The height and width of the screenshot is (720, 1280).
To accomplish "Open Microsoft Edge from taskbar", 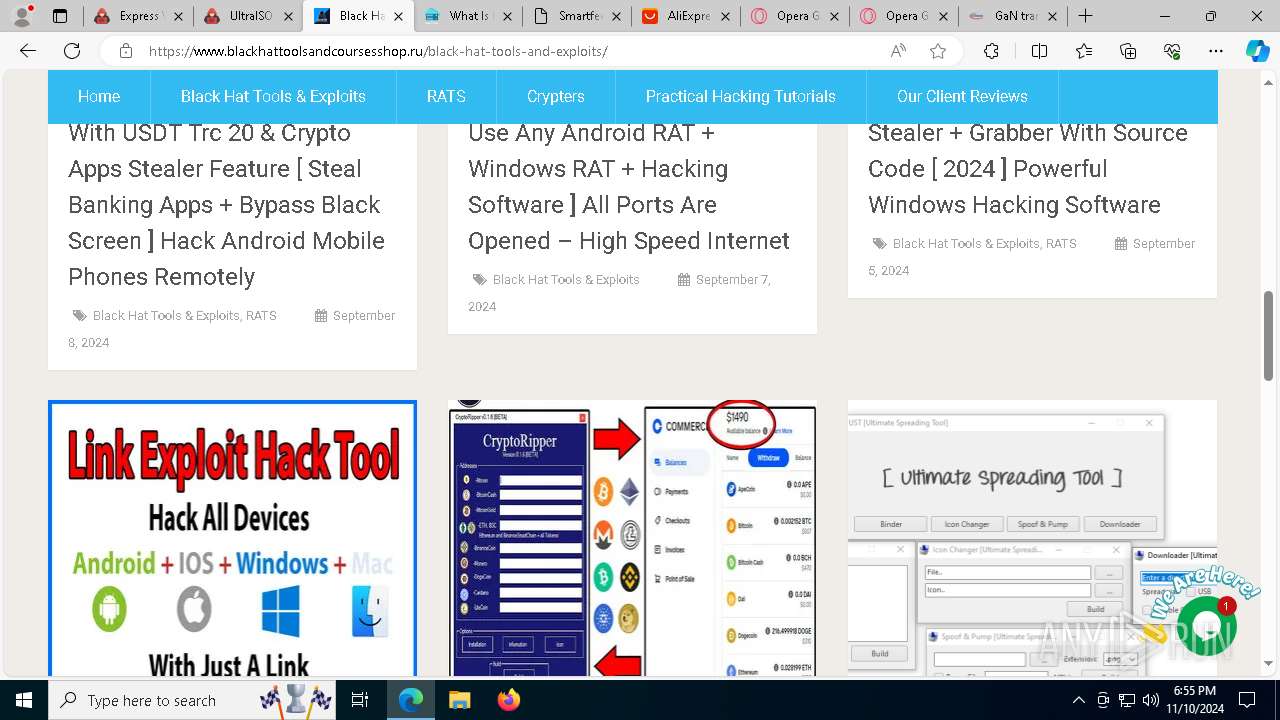I will tap(411, 700).
